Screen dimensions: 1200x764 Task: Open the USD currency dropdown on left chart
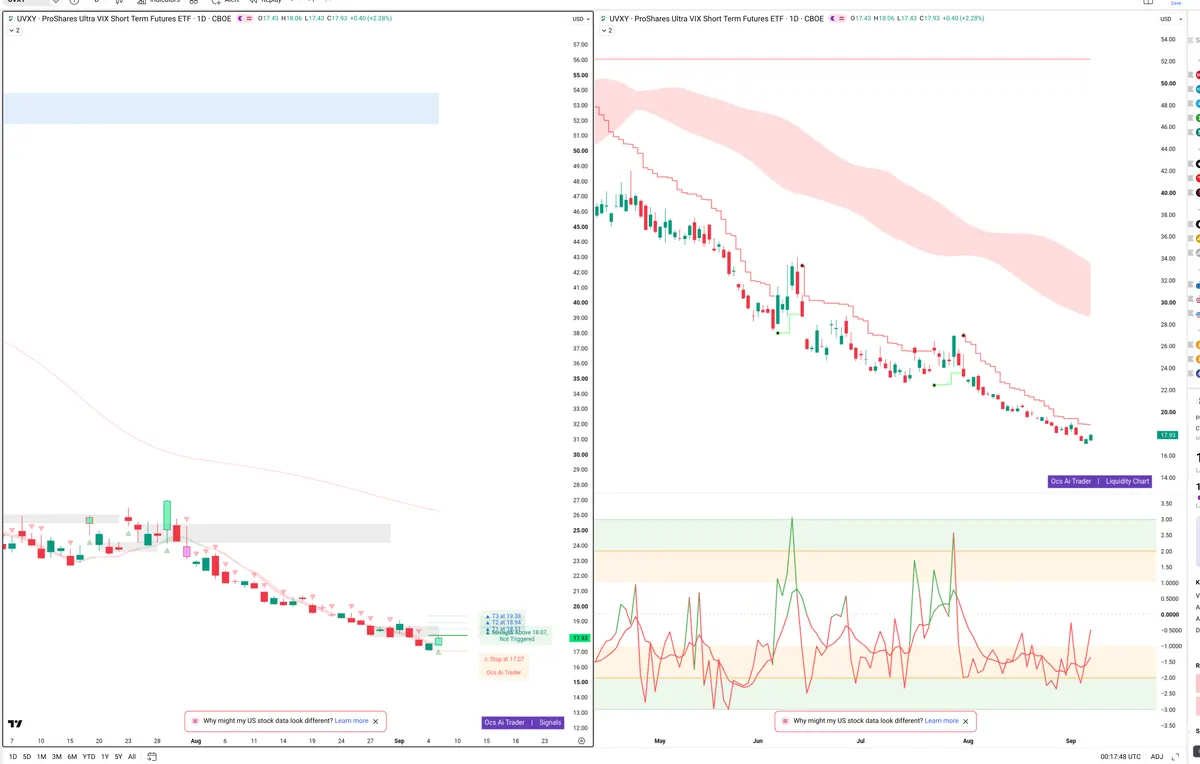(580, 19)
